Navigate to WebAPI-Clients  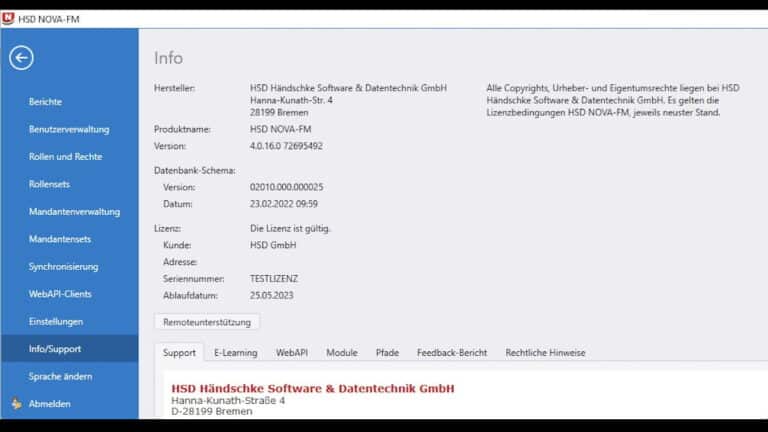tap(60, 294)
